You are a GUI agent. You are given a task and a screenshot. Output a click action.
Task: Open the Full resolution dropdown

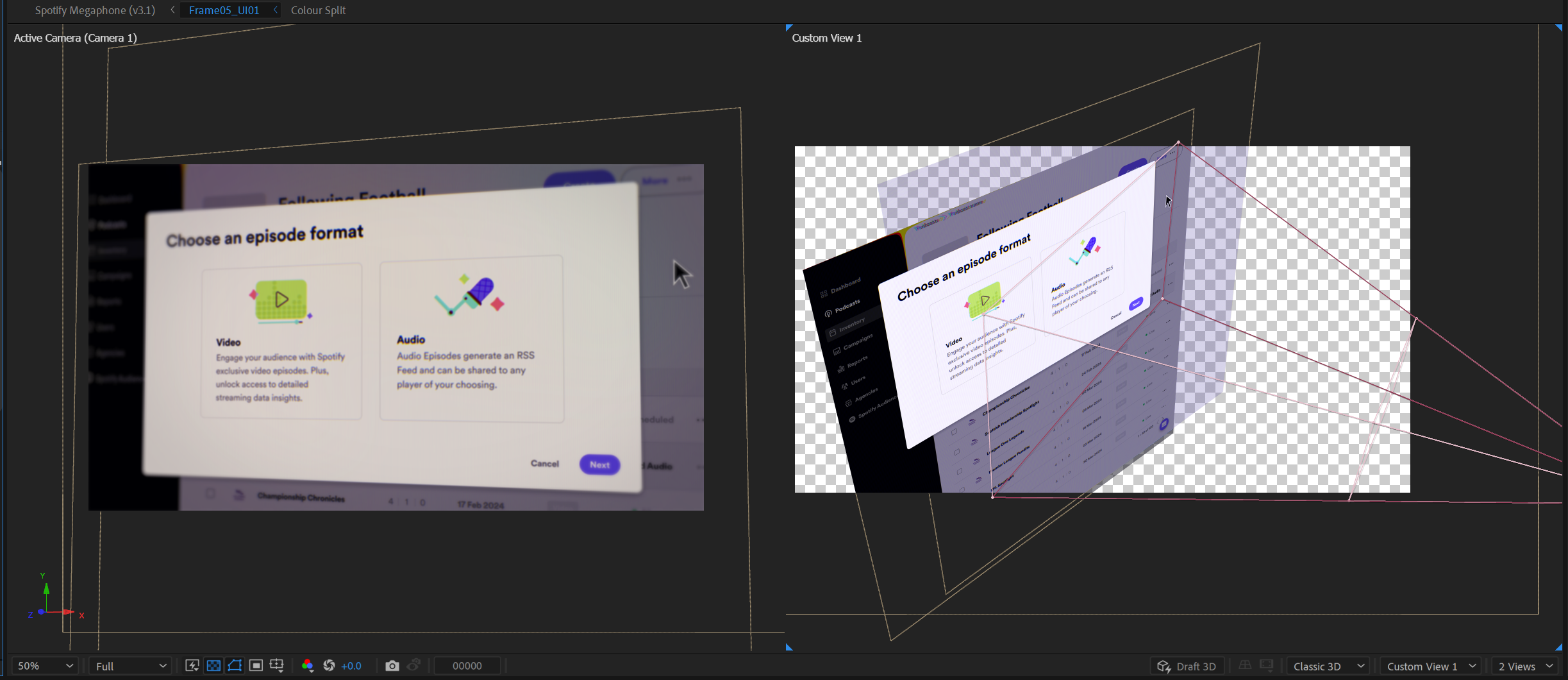pyautogui.click(x=130, y=666)
